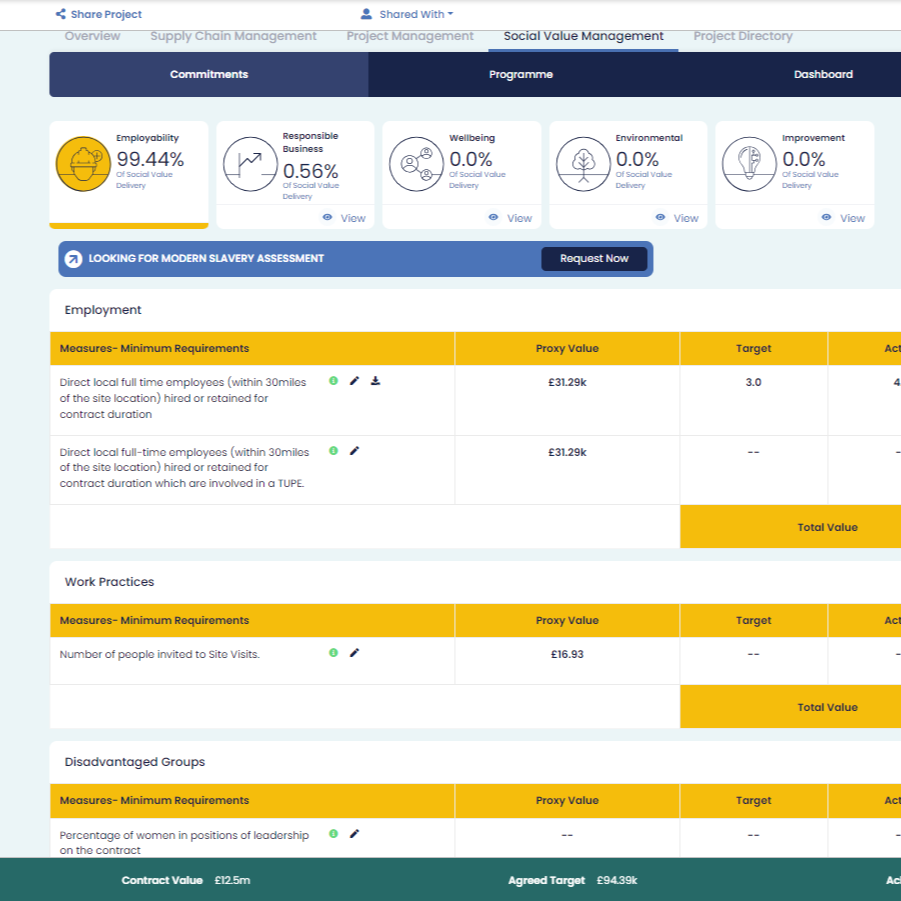The image size is (901, 901).
Task: Download the local full time employees measure
Action: pos(375,381)
